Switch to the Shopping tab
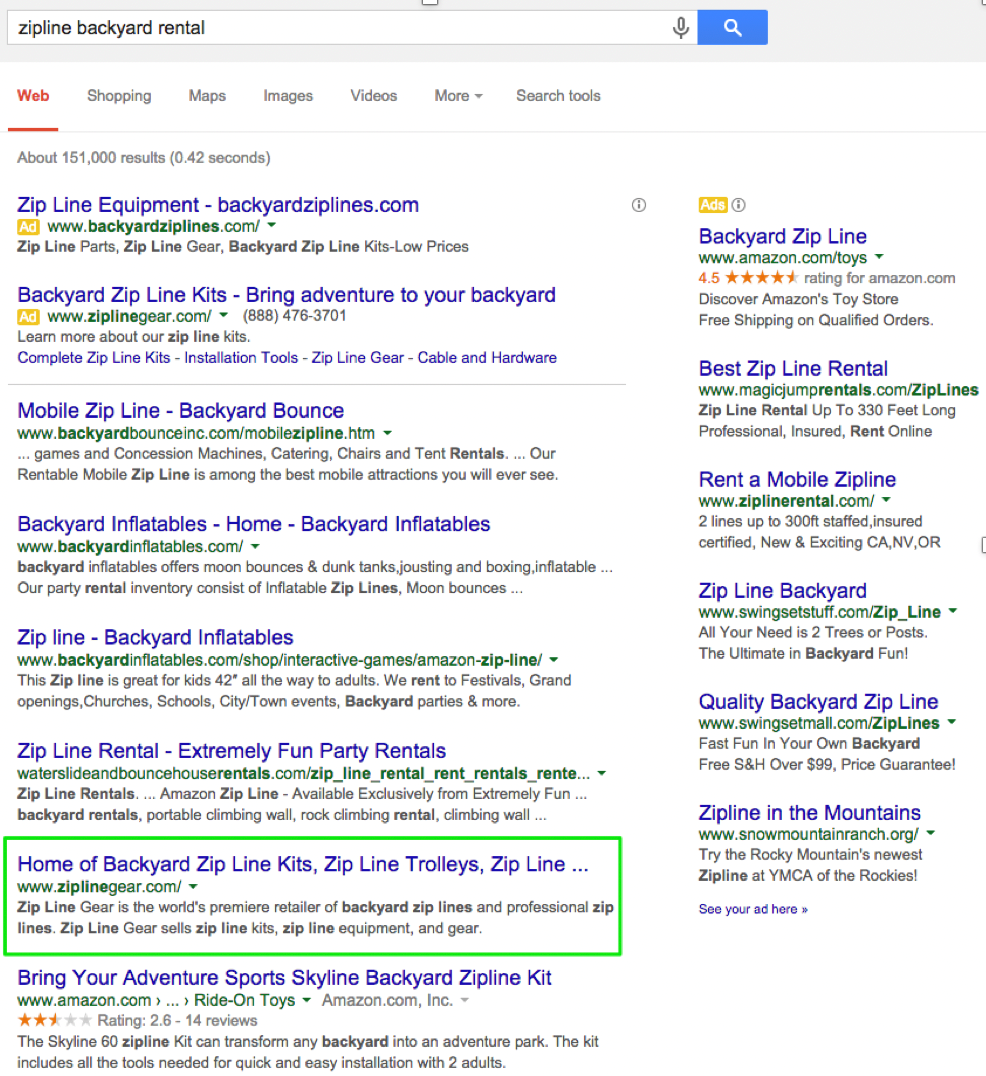This screenshot has width=986, height=1076. 119,95
